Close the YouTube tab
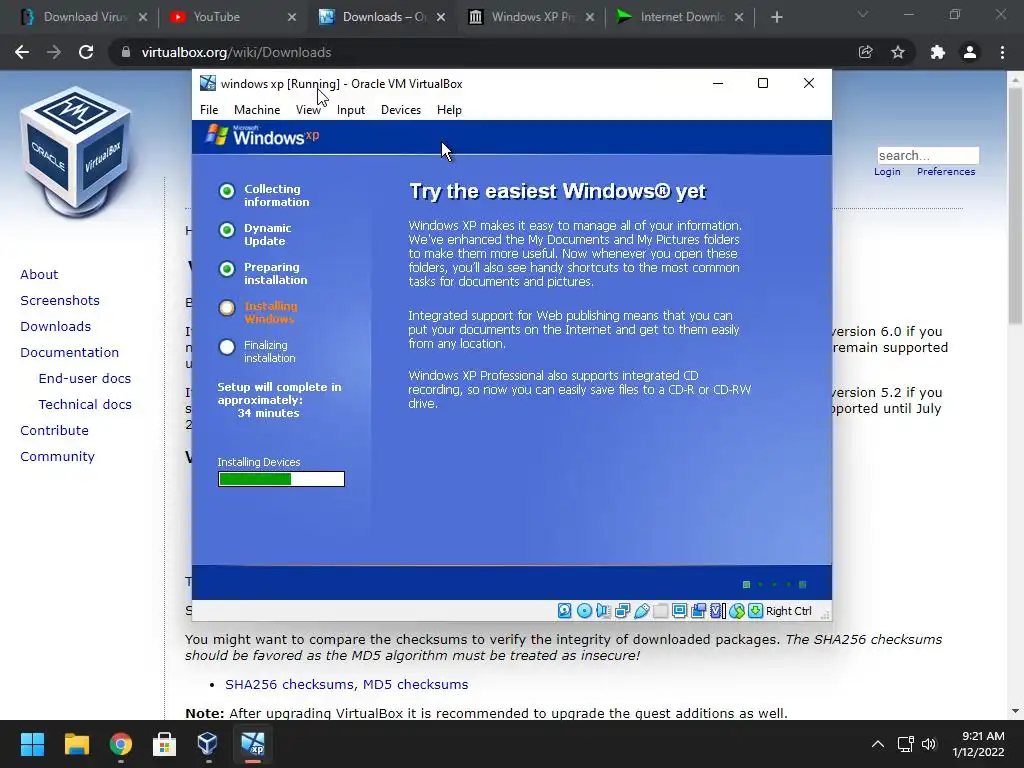 click(x=292, y=17)
